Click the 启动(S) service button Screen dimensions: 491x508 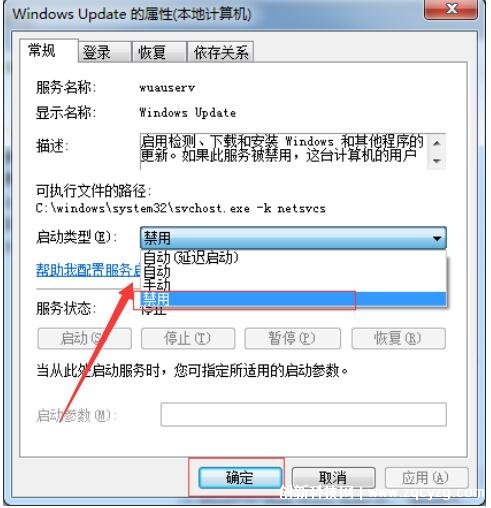(84, 338)
